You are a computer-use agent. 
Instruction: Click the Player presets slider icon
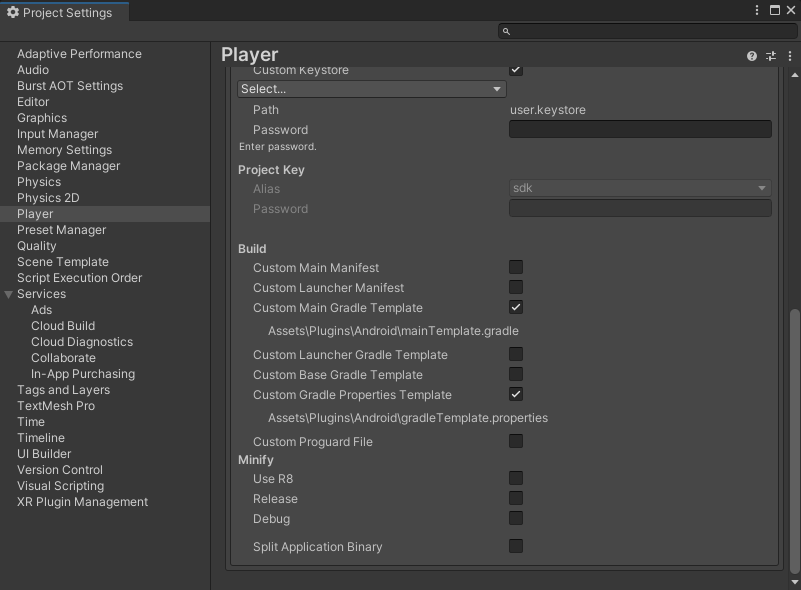click(771, 56)
